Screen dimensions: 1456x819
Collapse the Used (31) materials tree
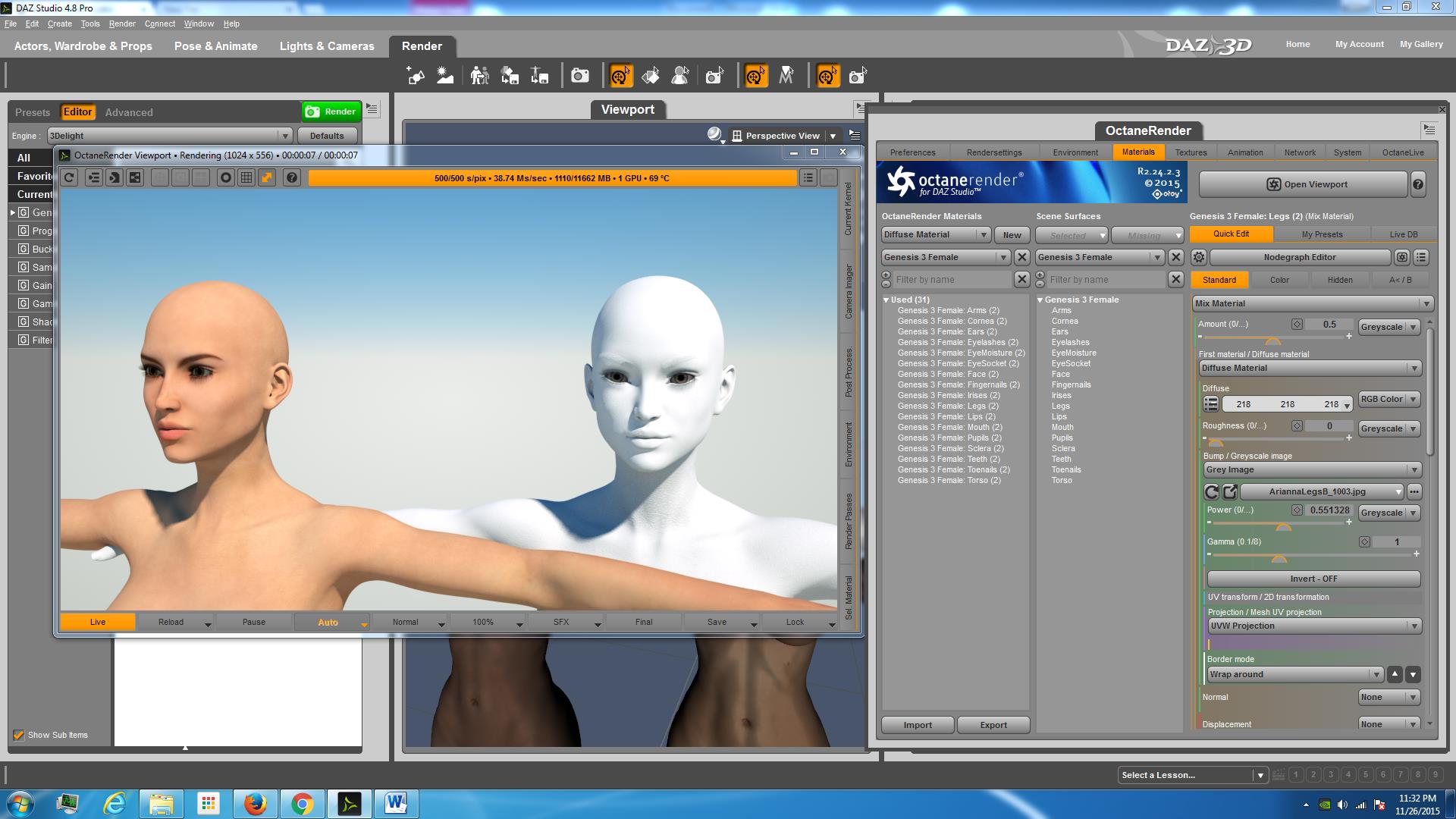pos(886,300)
